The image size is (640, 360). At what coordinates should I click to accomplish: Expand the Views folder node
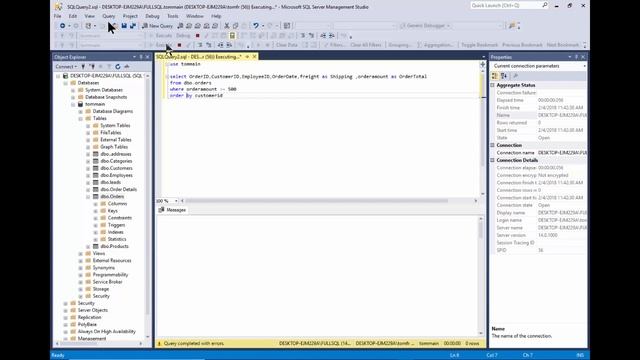coord(80,253)
